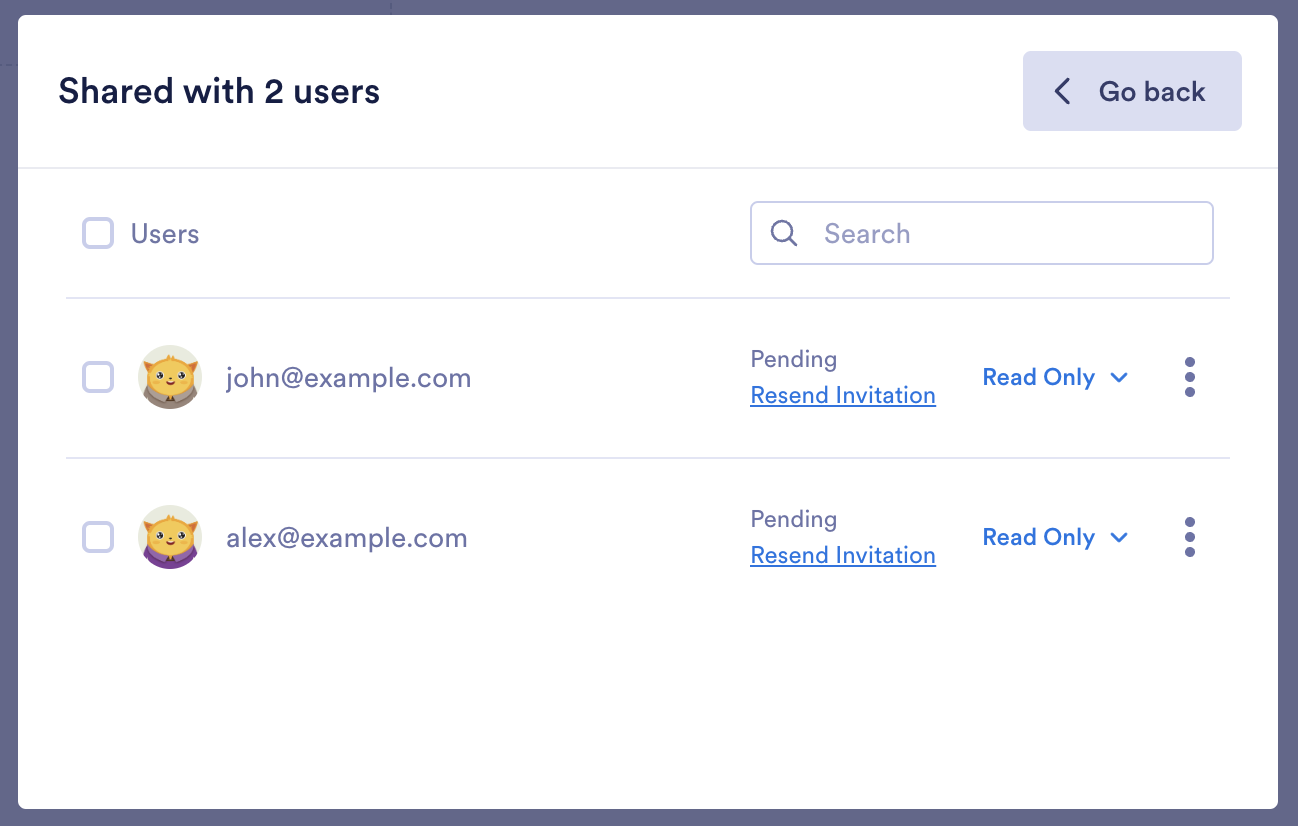Click john@example.com's cat avatar
The height and width of the screenshot is (826, 1298).
170,378
